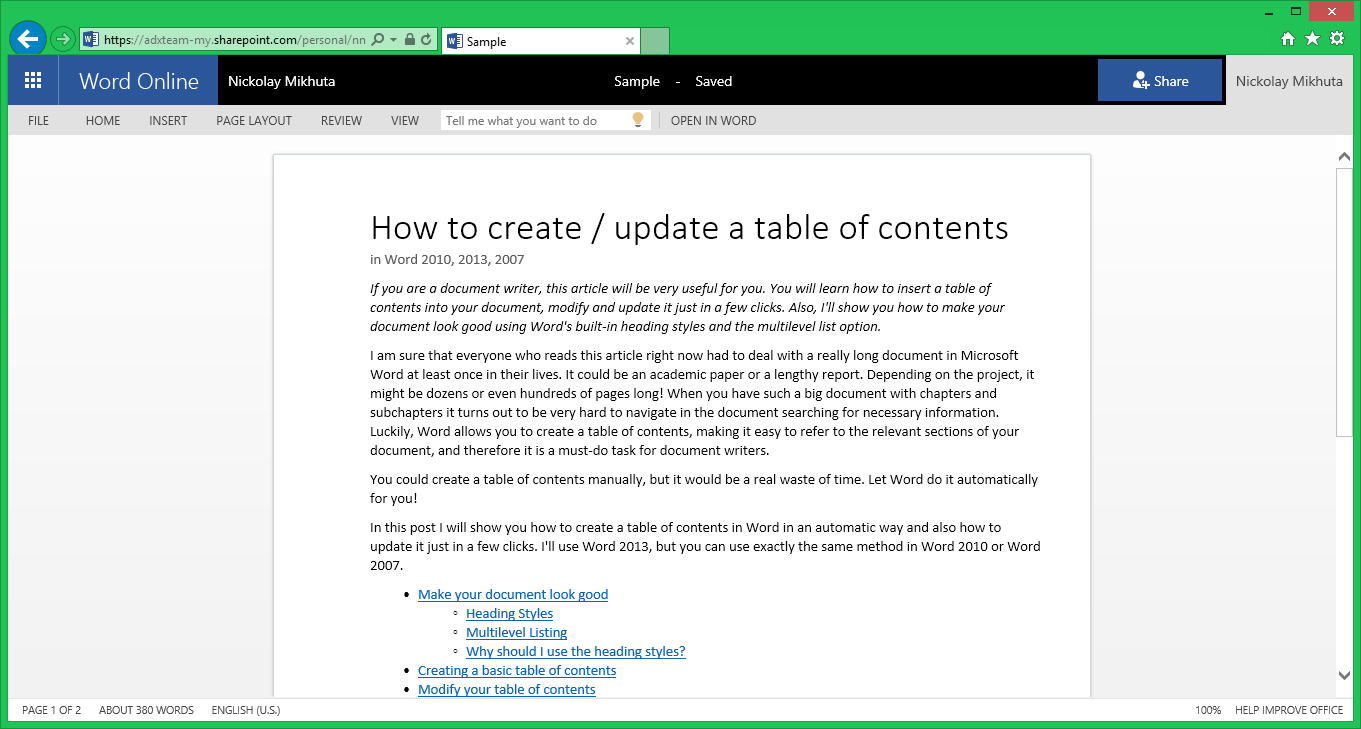The height and width of the screenshot is (729, 1361).
Task: Follow Creating a basic table of contents link
Action: tap(517, 670)
